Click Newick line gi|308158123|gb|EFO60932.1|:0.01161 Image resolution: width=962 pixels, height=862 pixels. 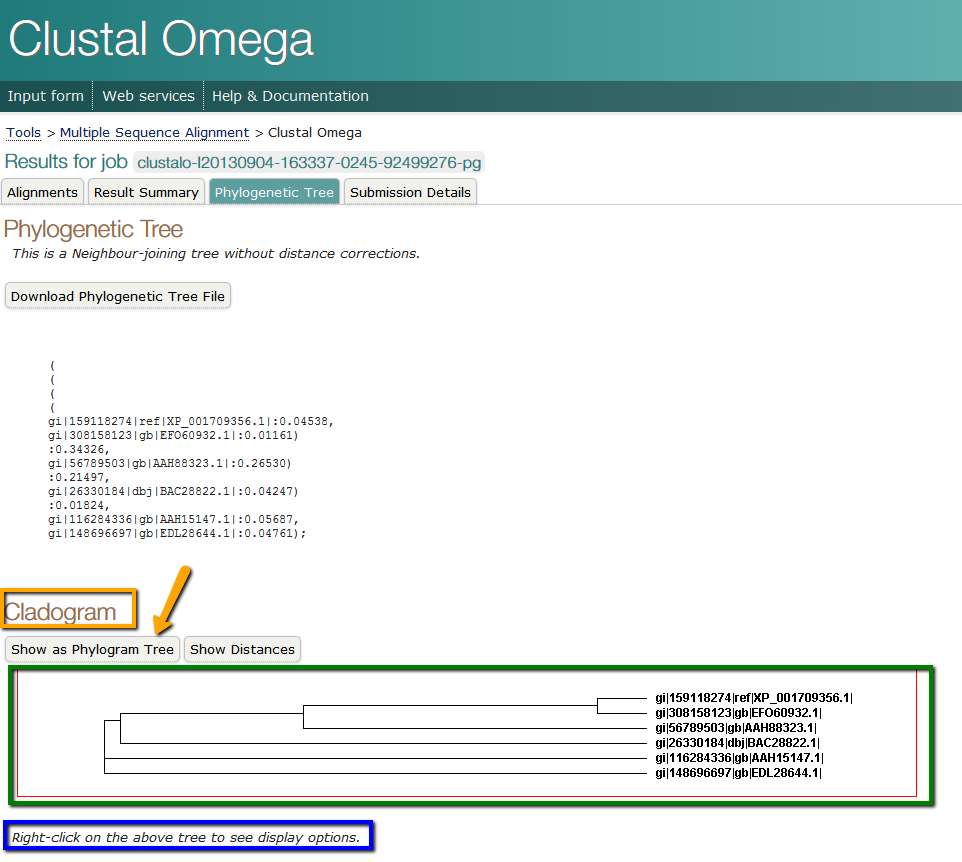click(173, 436)
